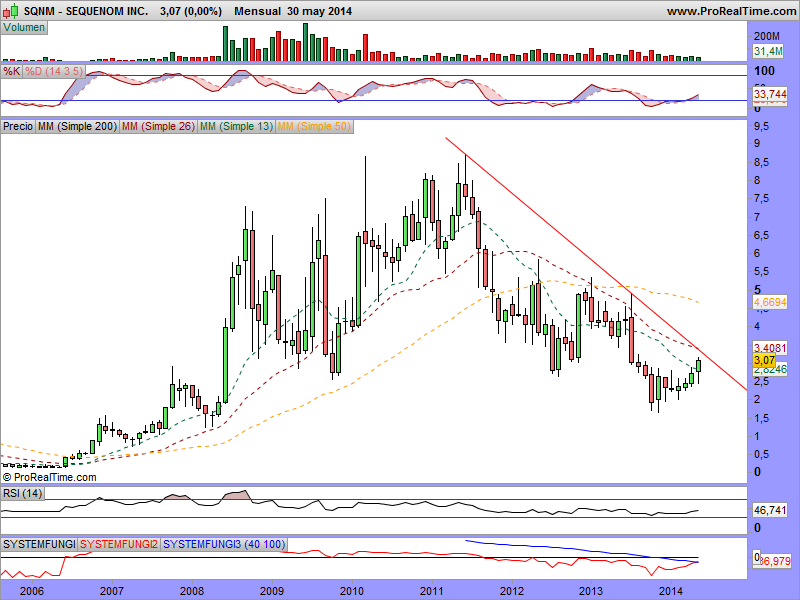Open SYSTEMFUNGI3 (40 100) label
Screen dimensions: 800x600
point(224,544)
